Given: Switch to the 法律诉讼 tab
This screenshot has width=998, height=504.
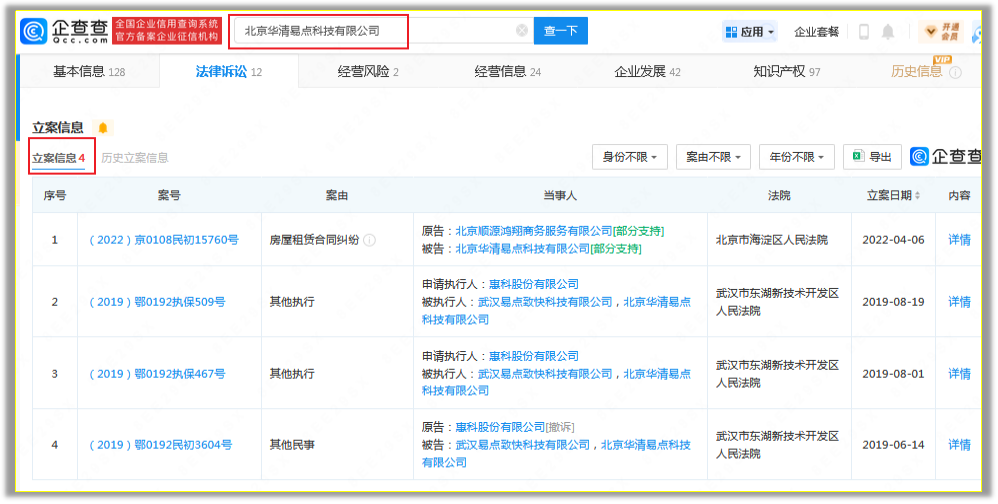Looking at the screenshot, I should [x=228, y=72].
